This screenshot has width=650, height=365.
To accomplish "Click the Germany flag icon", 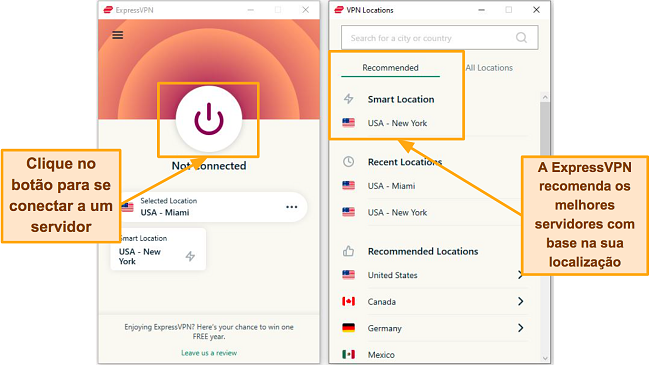I will click(x=348, y=328).
